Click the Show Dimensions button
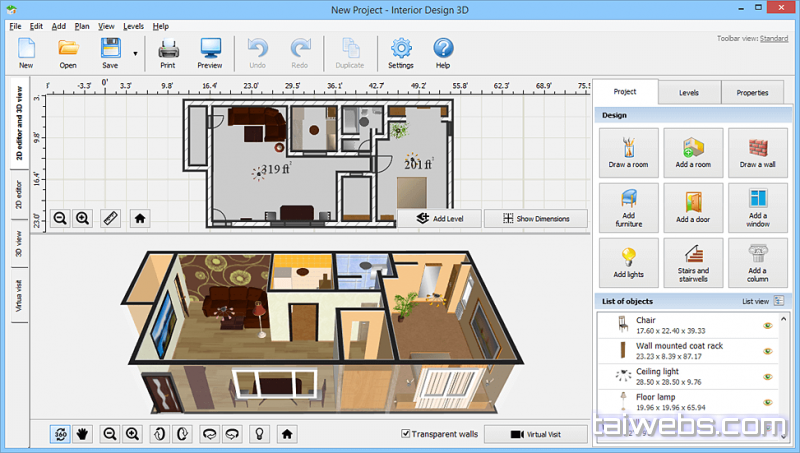Image resolution: width=800 pixels, height=453 pixels. [536, 218]
